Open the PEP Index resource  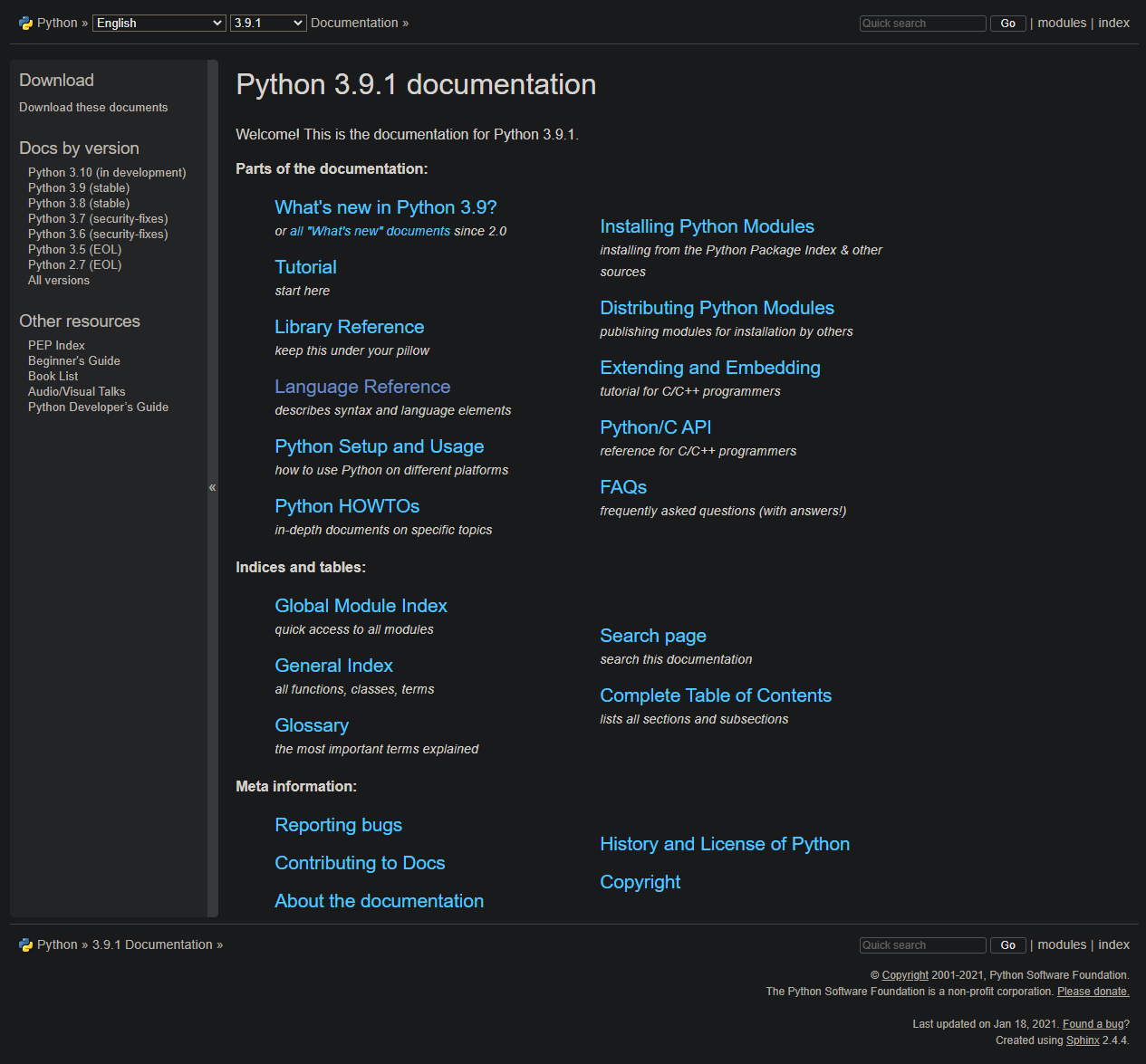click(x=56, y=345)
